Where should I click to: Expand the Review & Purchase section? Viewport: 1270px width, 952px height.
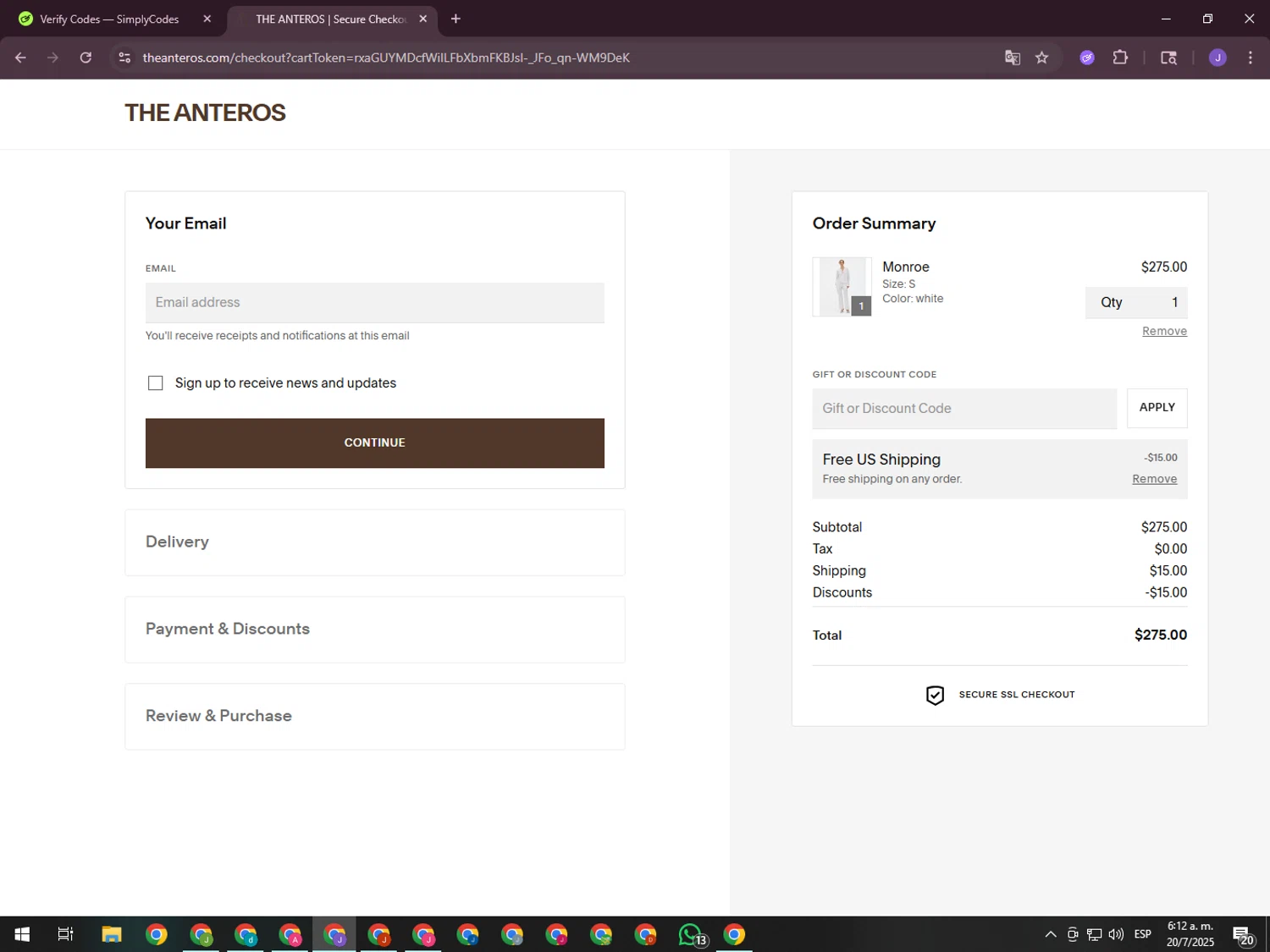point(374,717)
